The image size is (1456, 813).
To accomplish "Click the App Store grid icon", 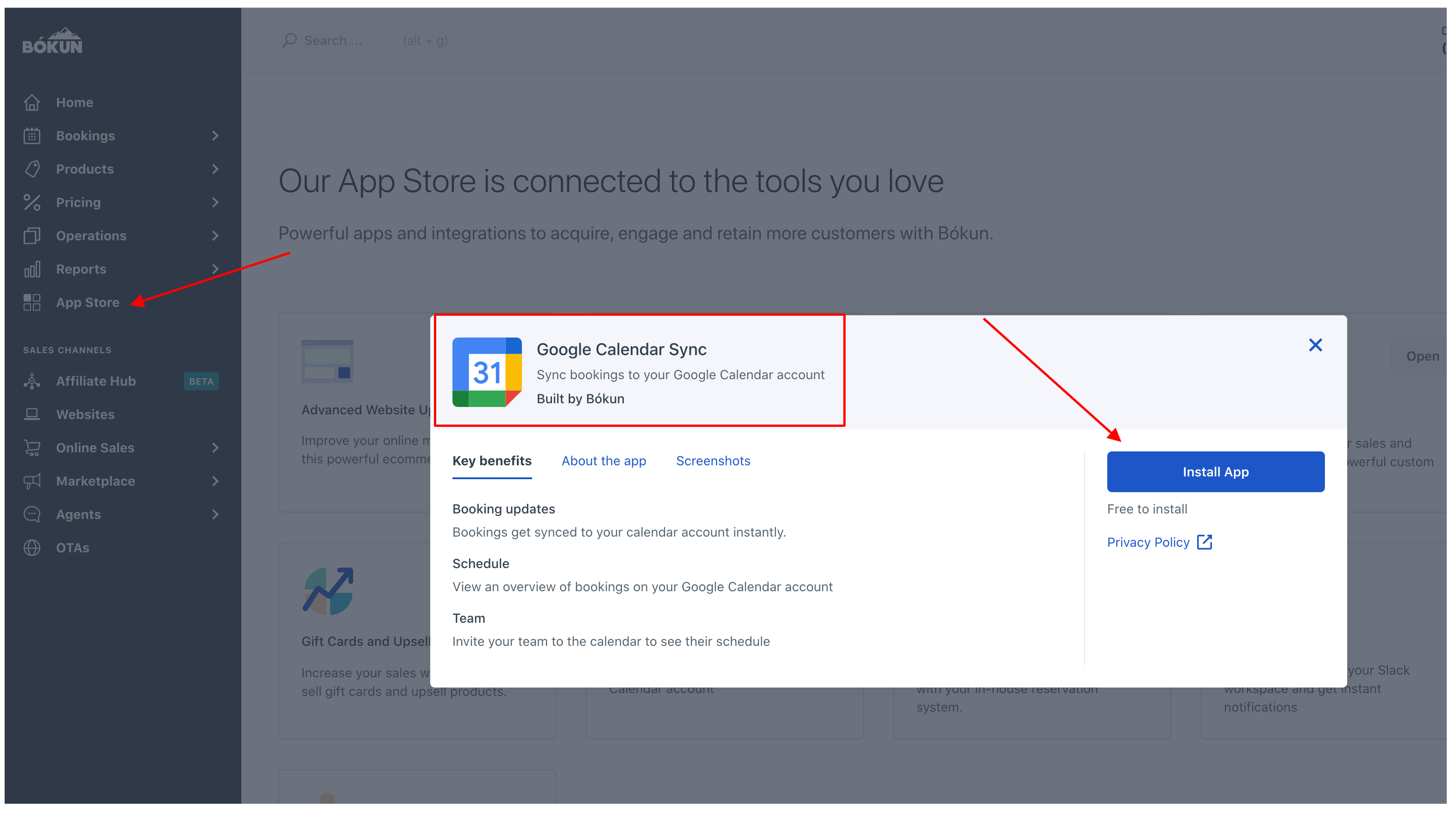I will click(x=31, y=302).
